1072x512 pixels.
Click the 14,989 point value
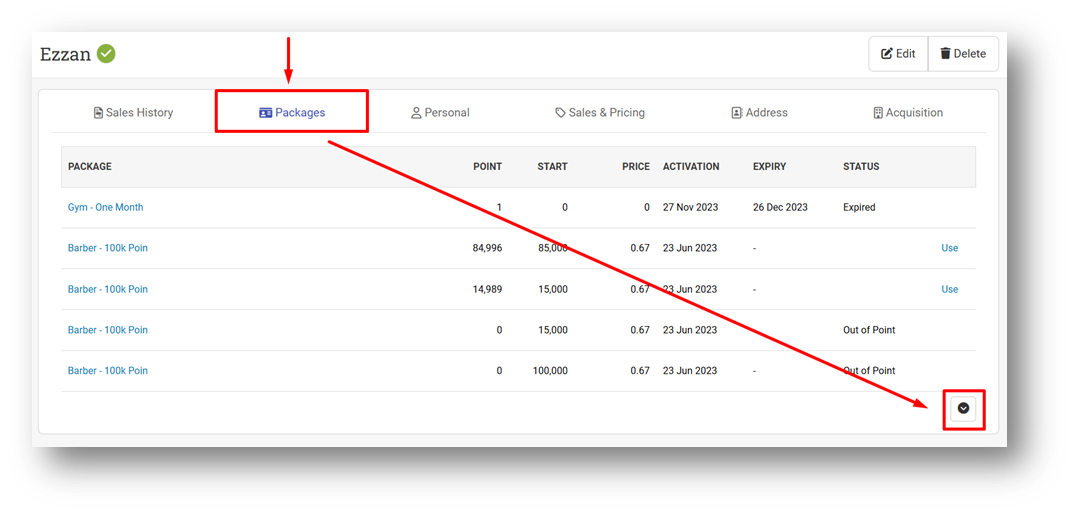pos(487,289)
